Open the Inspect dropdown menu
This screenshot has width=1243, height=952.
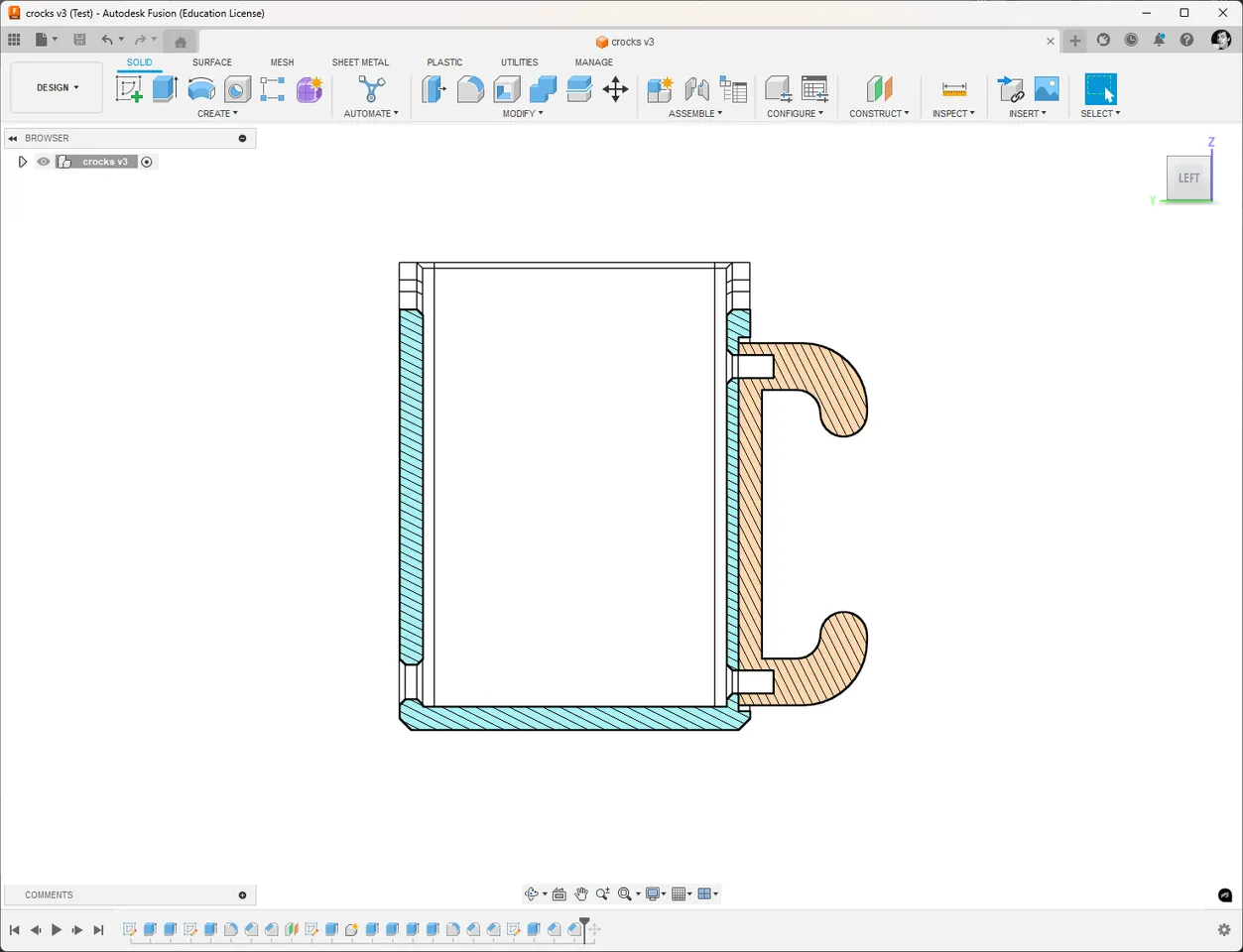pos(953,113)
